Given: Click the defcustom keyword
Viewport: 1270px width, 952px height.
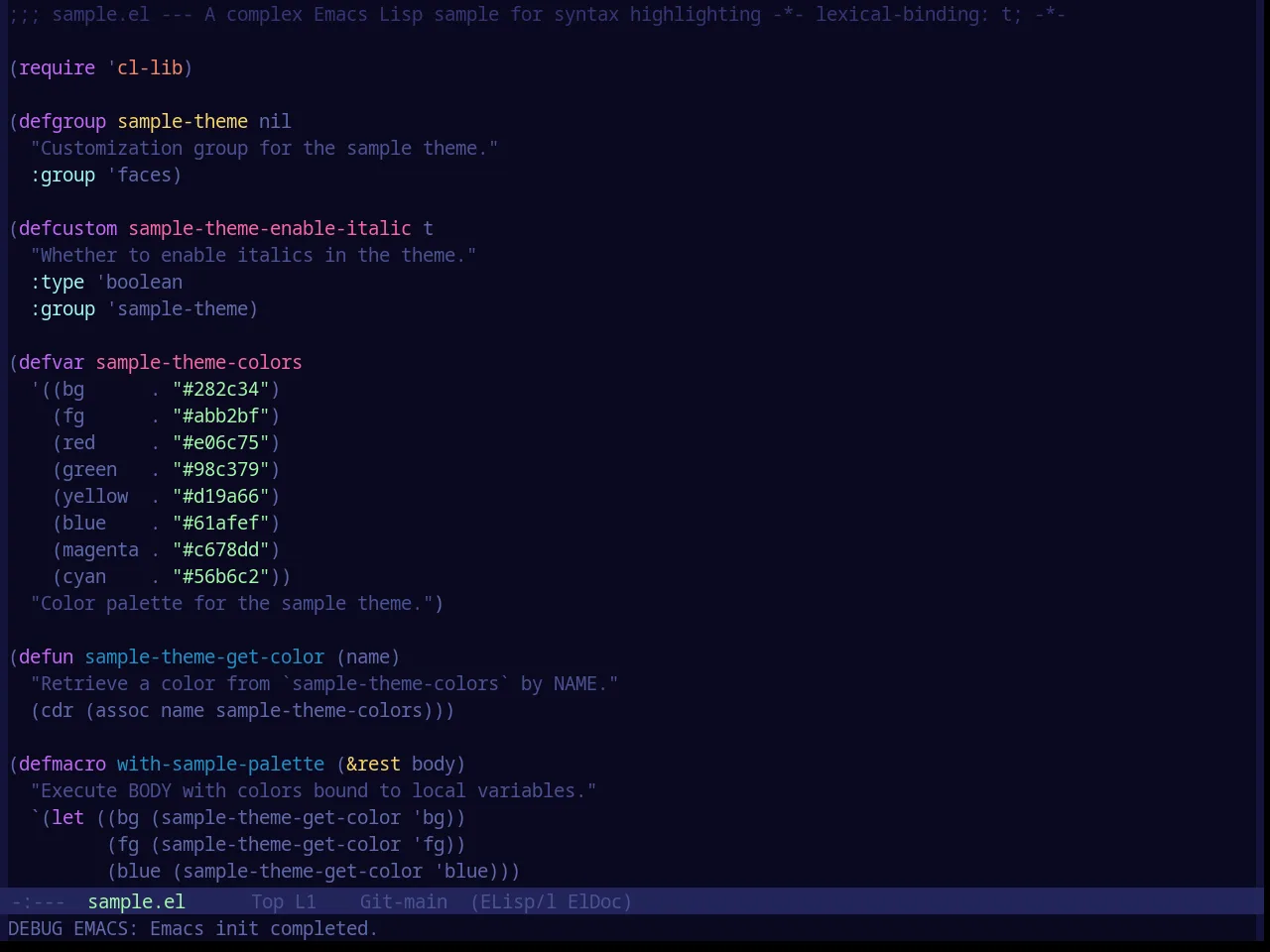Looking at the screenshot, I should pyautogui.click(x=67, y=228).
